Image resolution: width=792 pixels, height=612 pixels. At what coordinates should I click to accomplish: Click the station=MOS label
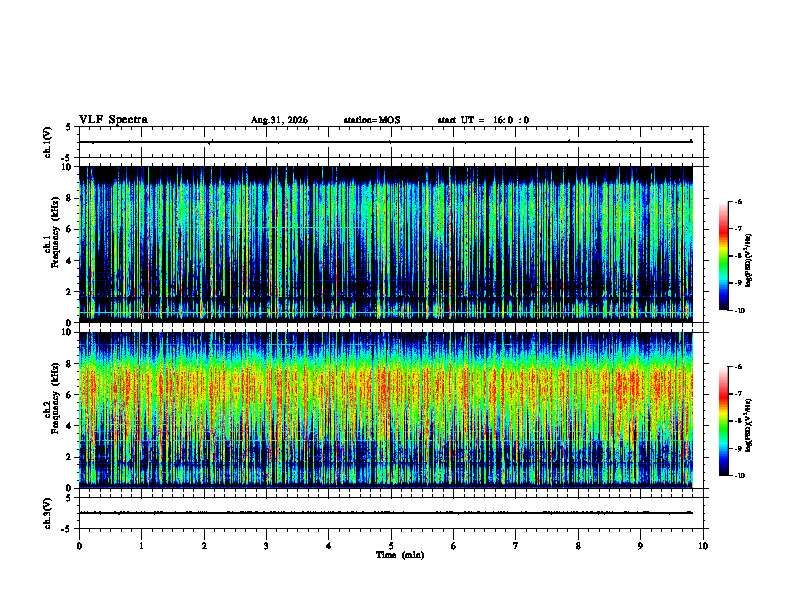coord(372,120)
